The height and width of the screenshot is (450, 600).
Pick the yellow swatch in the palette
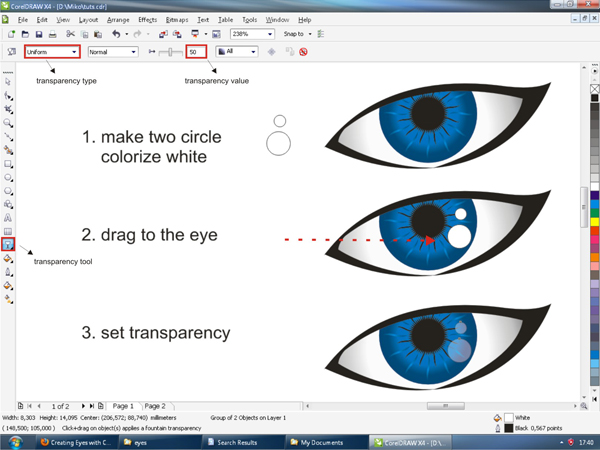[595, 222]
